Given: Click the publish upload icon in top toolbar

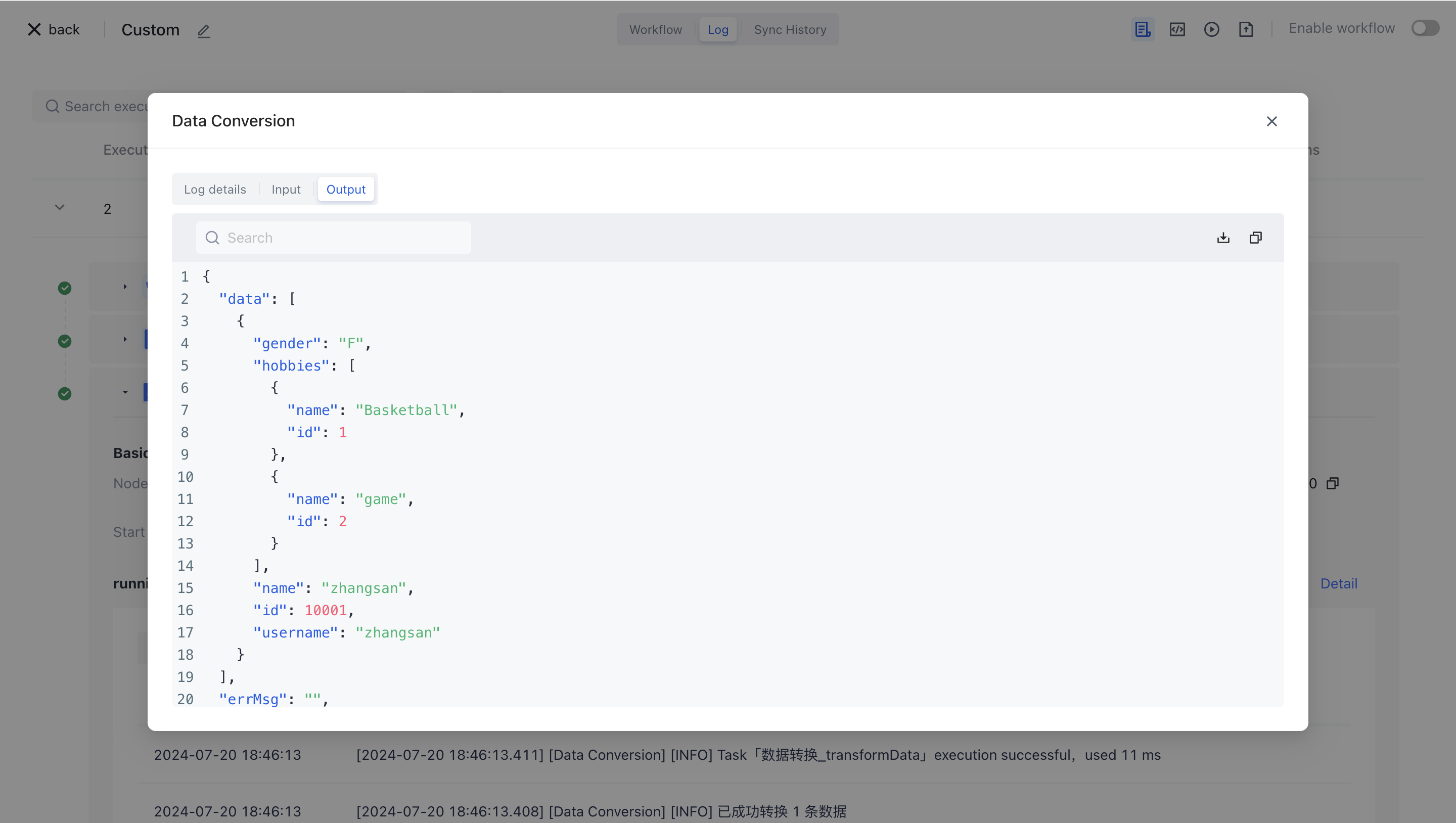Looking at the screenshot, I should point(1246,29).
